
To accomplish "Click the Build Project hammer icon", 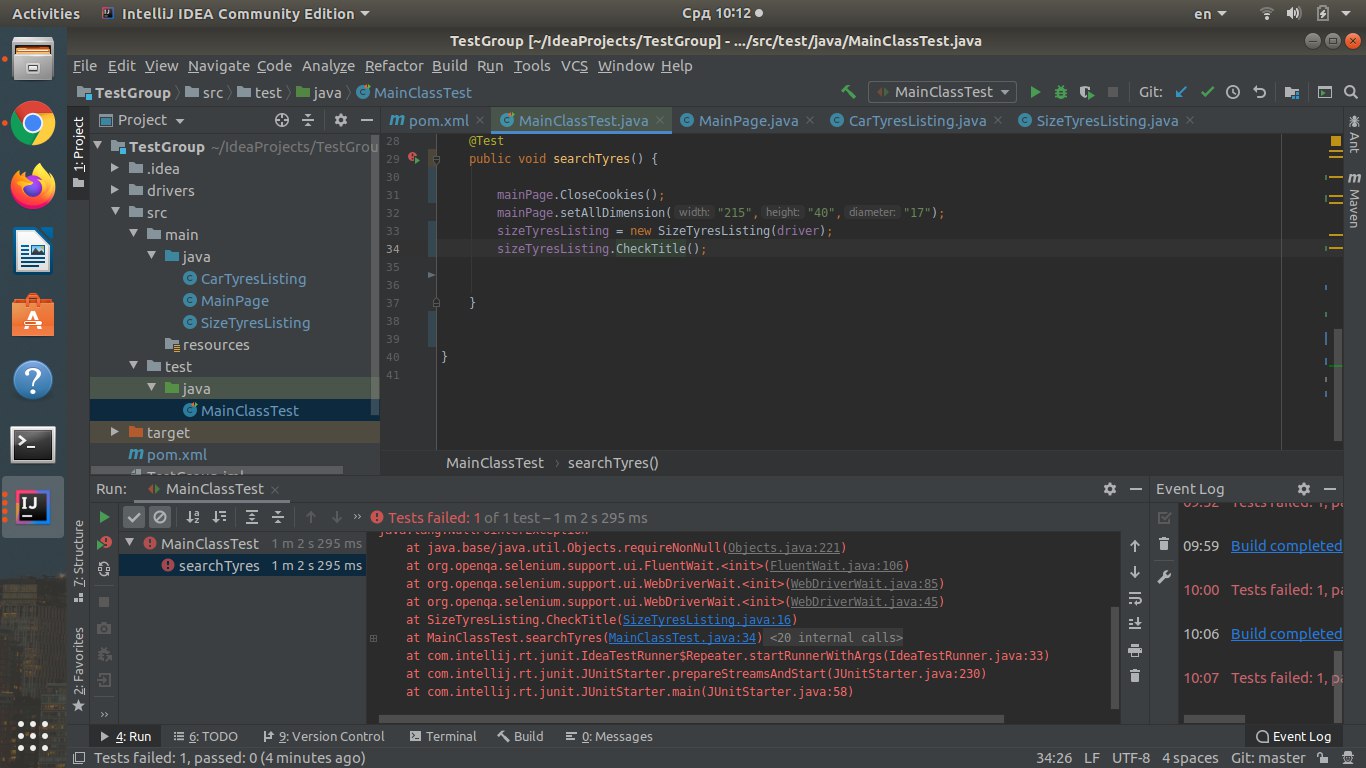I will 849,92.
